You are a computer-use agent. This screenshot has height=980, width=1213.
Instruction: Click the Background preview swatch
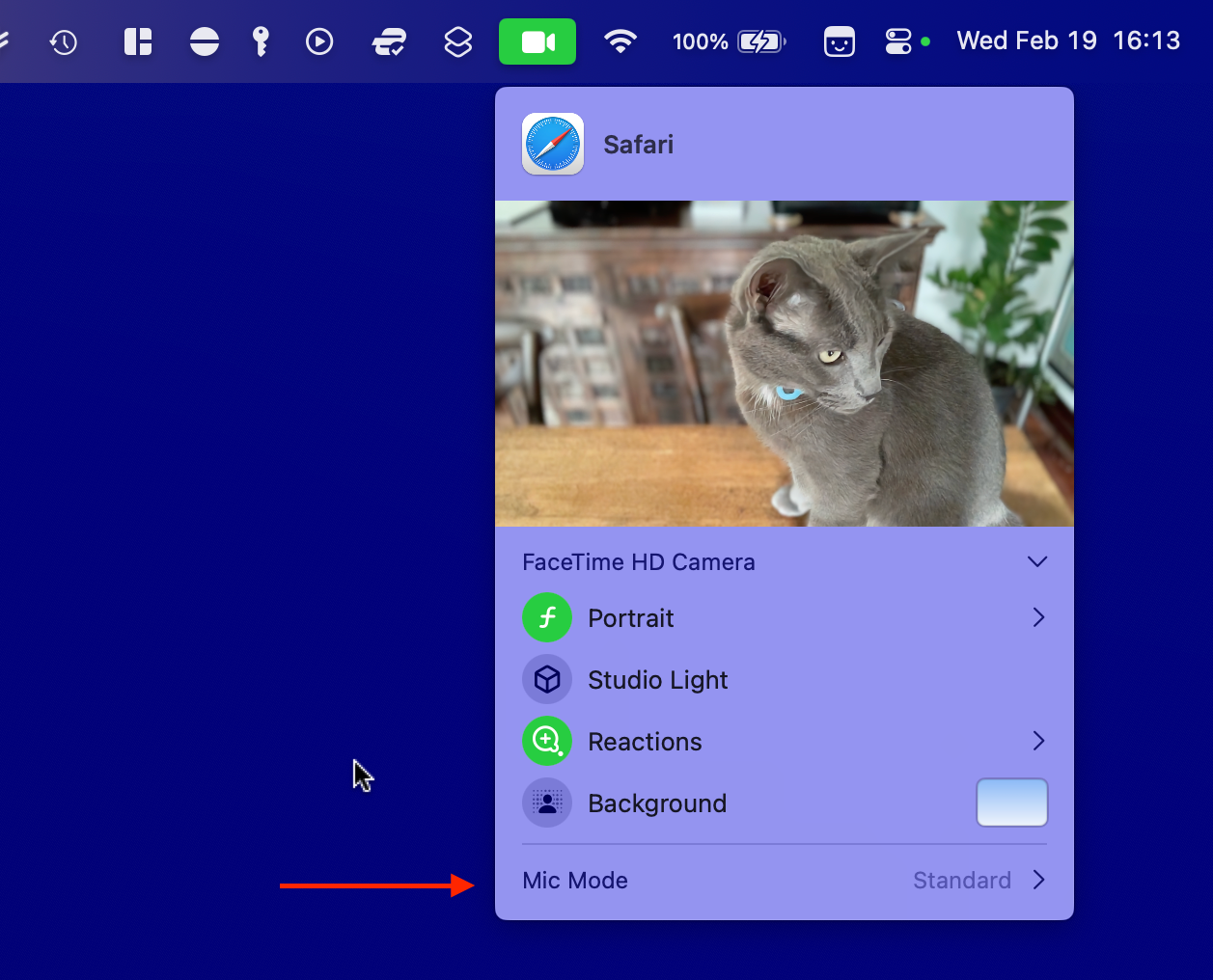coord(1011,802)
